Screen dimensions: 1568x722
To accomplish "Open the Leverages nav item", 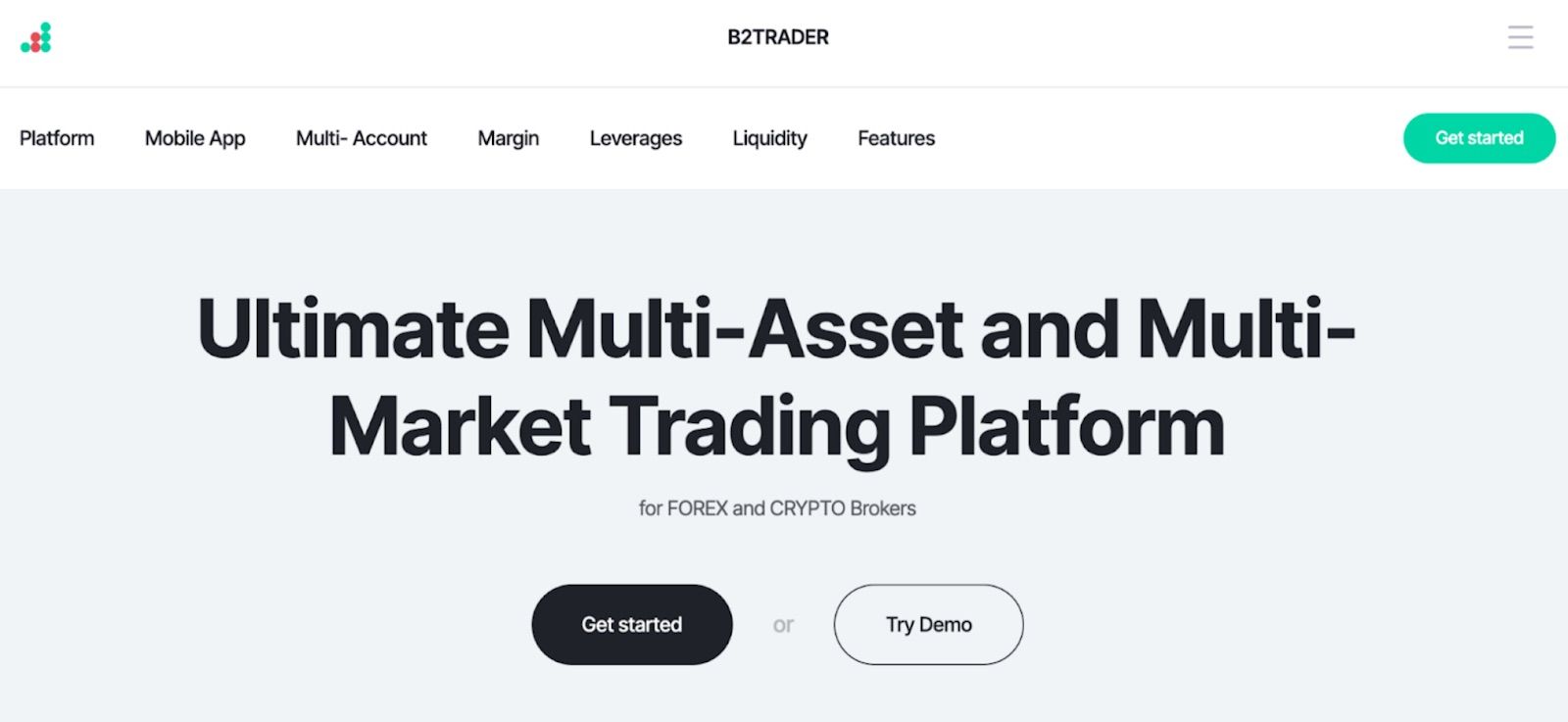I will 636,138.
